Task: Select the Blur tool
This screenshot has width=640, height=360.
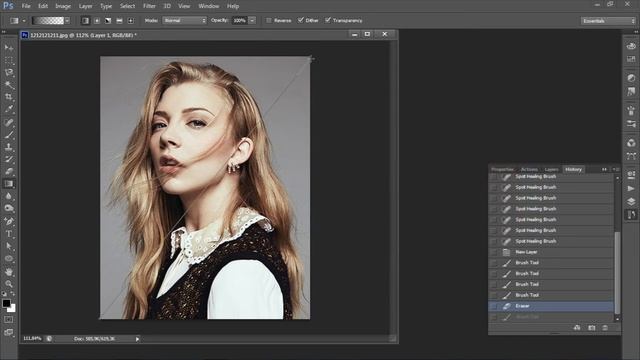Action: tap(9, 196)
